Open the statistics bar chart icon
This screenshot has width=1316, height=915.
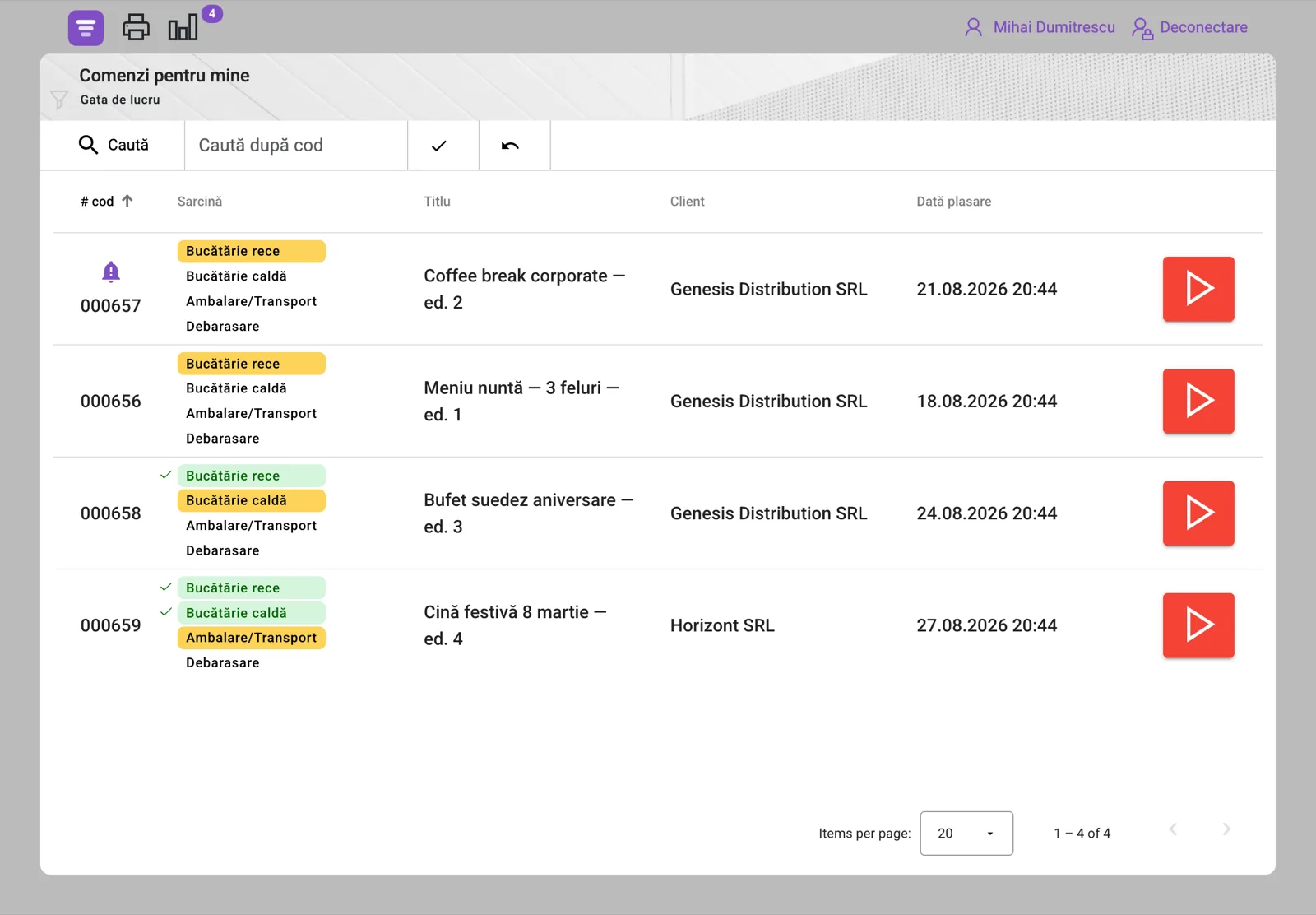[x=183, y=27]
